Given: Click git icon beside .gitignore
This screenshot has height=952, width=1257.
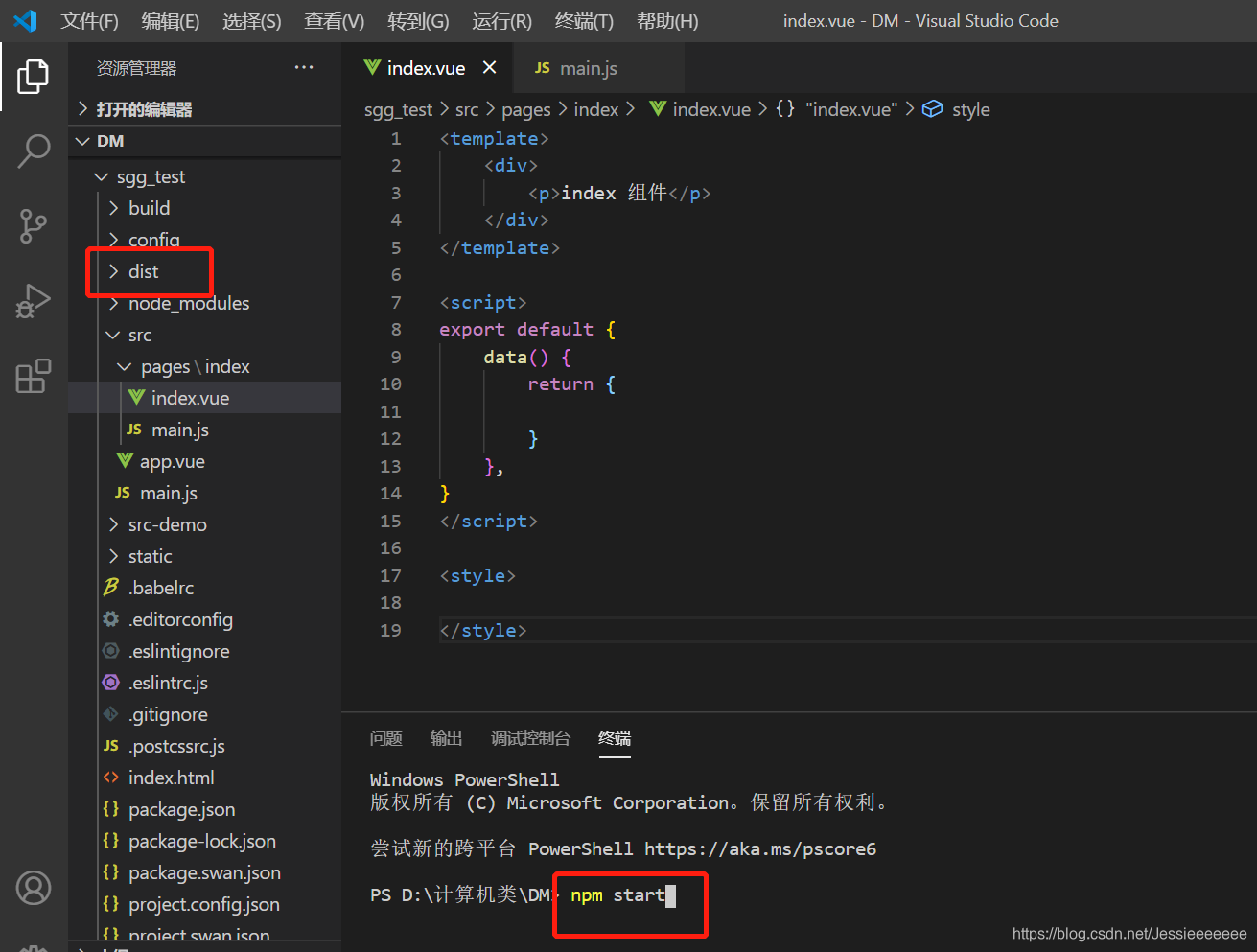Looking at the screenshot, I should (x=111, y=714).
